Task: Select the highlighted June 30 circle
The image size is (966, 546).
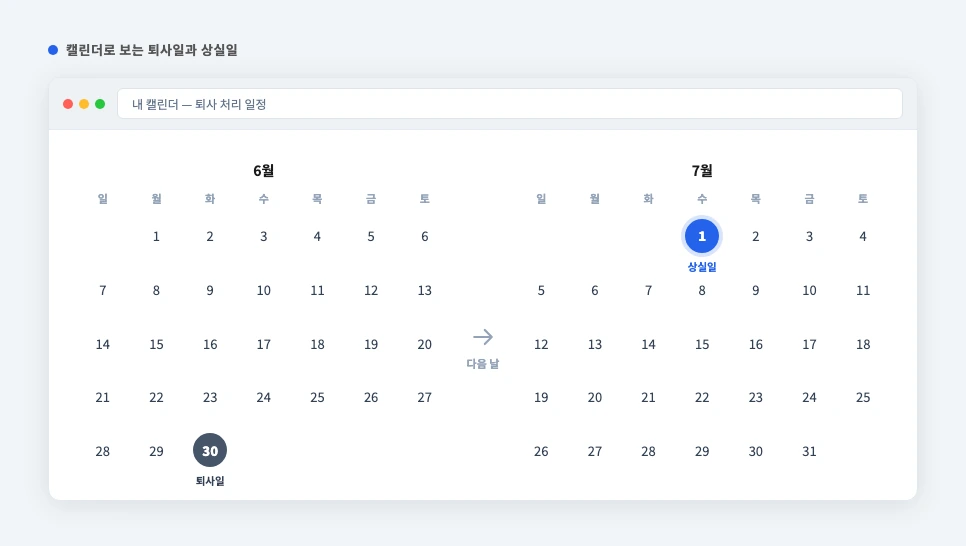Action: point(210,450)
